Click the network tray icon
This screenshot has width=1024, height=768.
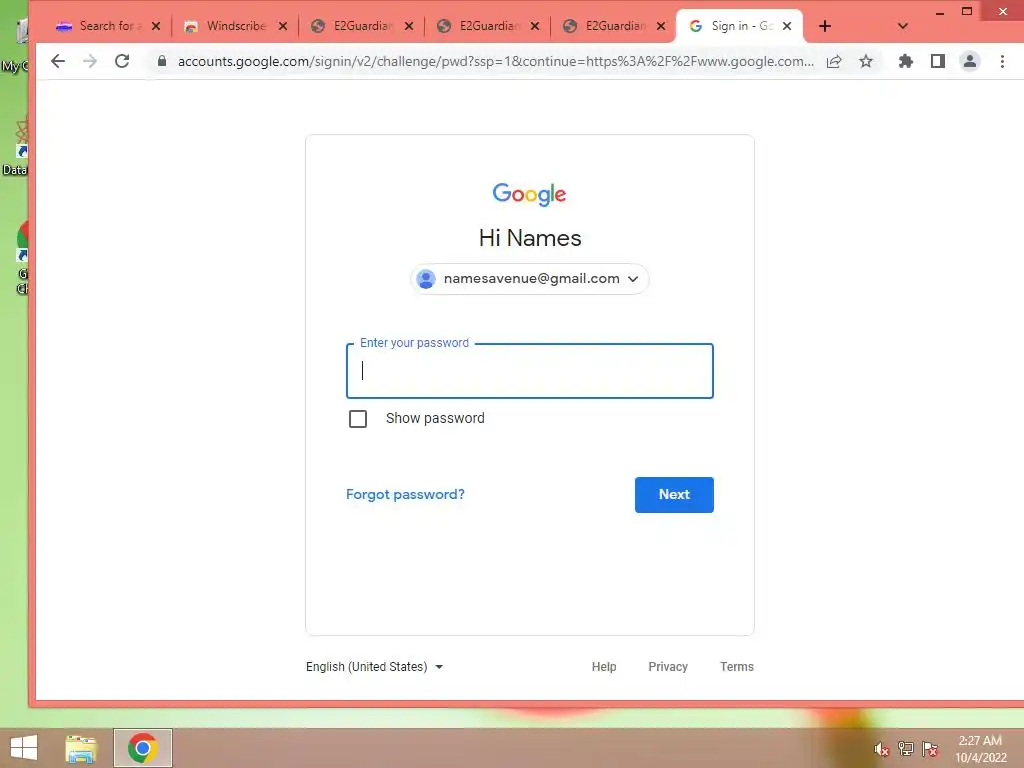pyautogui.click(x=905, y=748)
